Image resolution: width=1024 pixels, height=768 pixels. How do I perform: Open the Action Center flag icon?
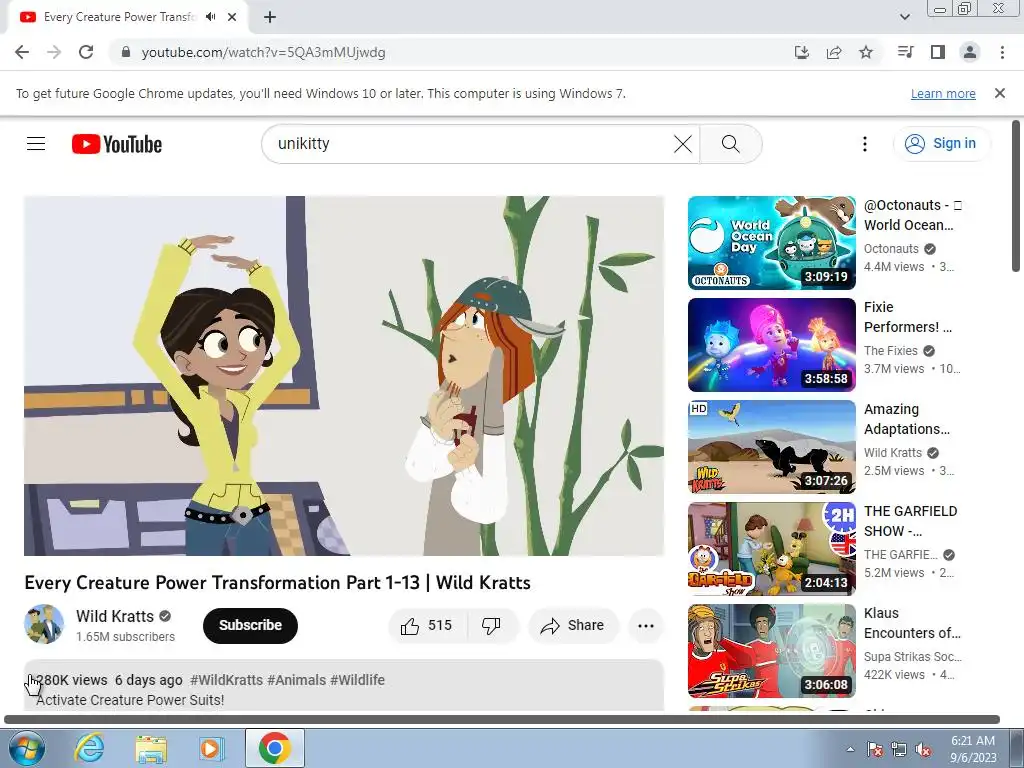point(875,750)
